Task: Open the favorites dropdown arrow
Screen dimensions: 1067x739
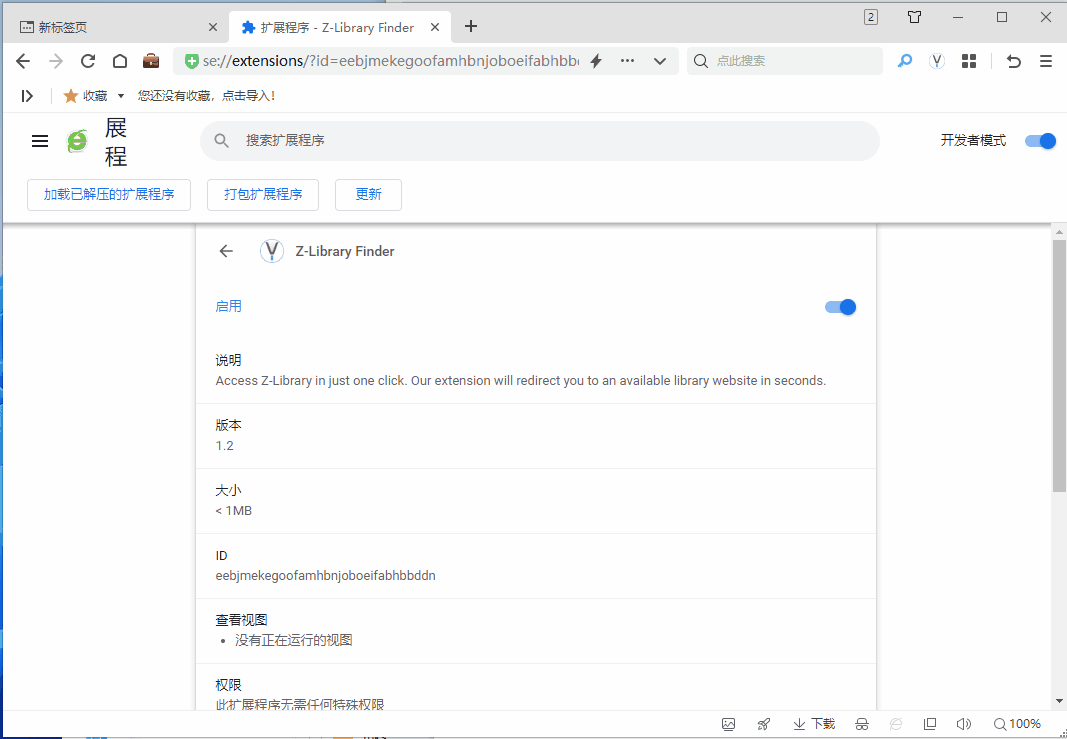Action: (x=121, y=96)
